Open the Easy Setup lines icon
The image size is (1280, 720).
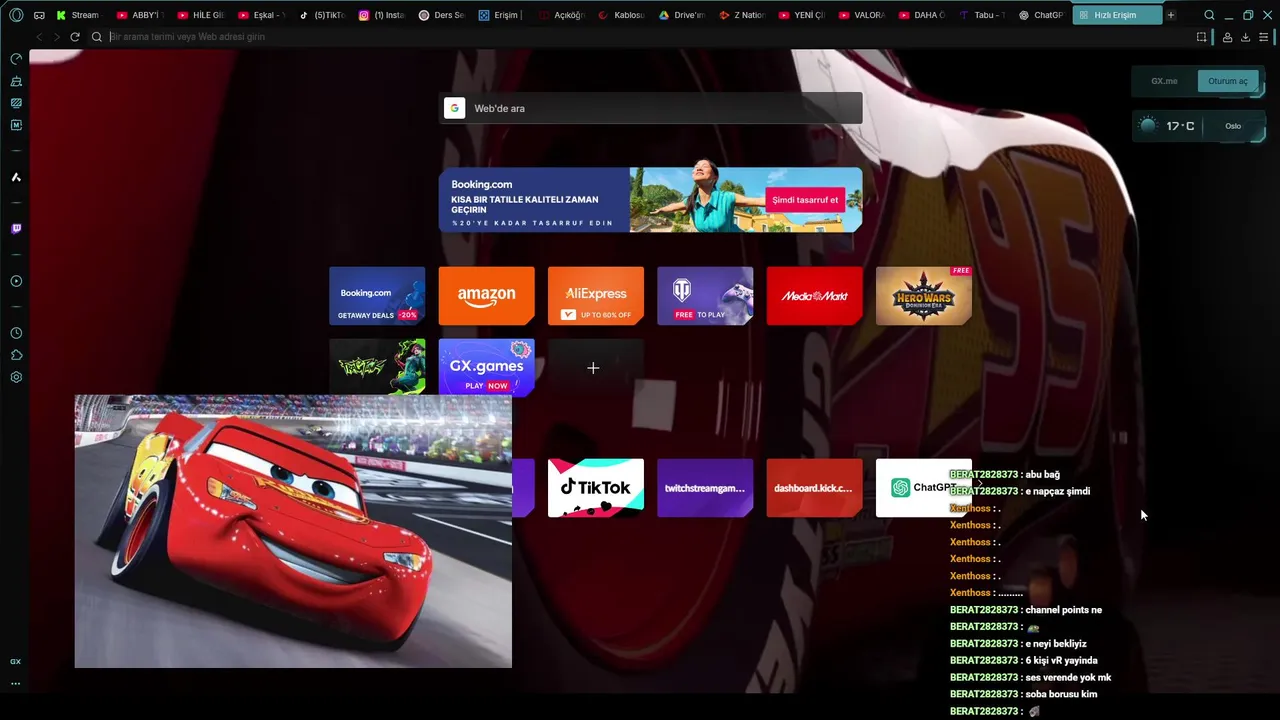(x=1264, y=37)
